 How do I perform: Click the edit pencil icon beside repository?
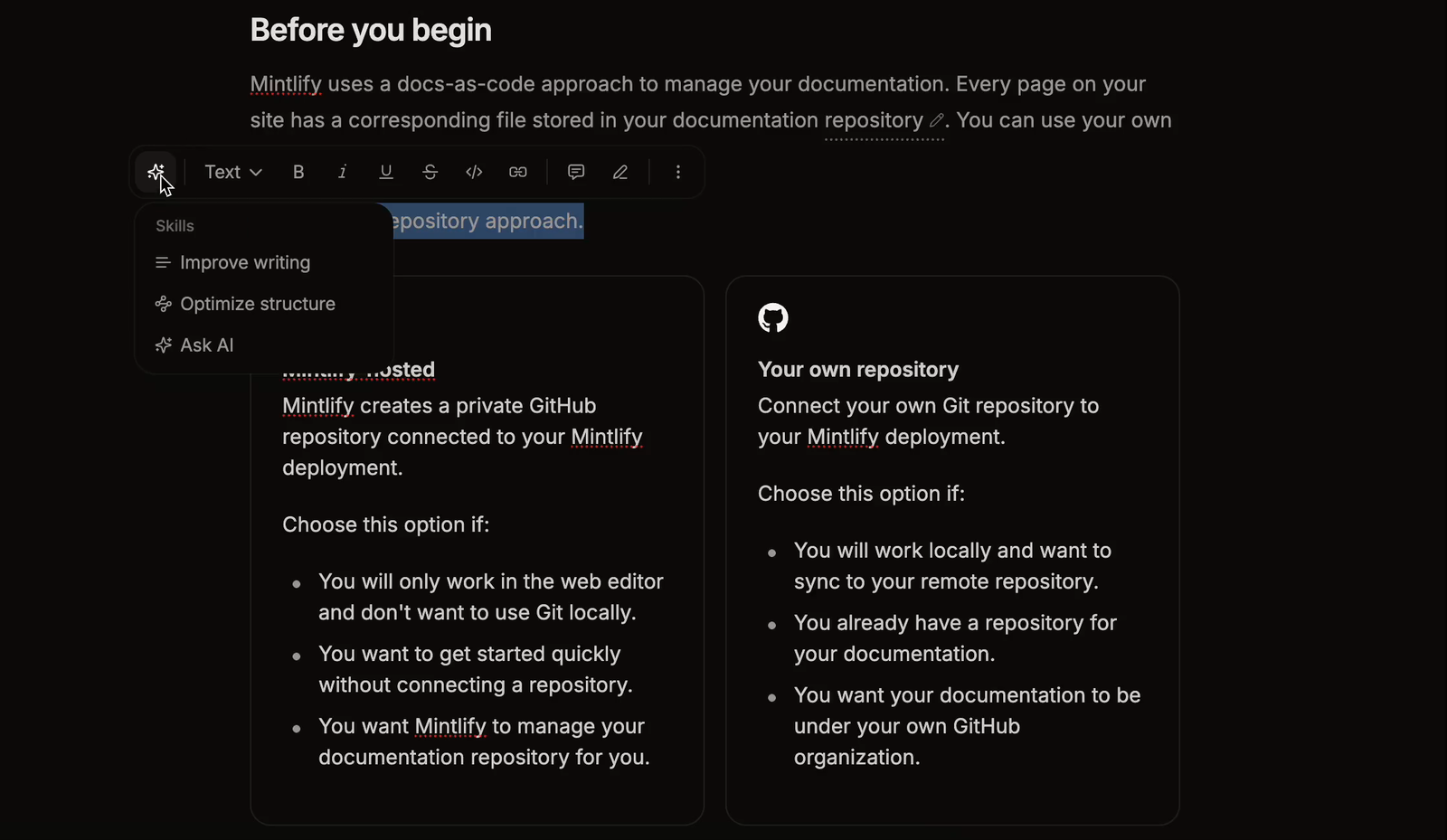pos(936,120)
